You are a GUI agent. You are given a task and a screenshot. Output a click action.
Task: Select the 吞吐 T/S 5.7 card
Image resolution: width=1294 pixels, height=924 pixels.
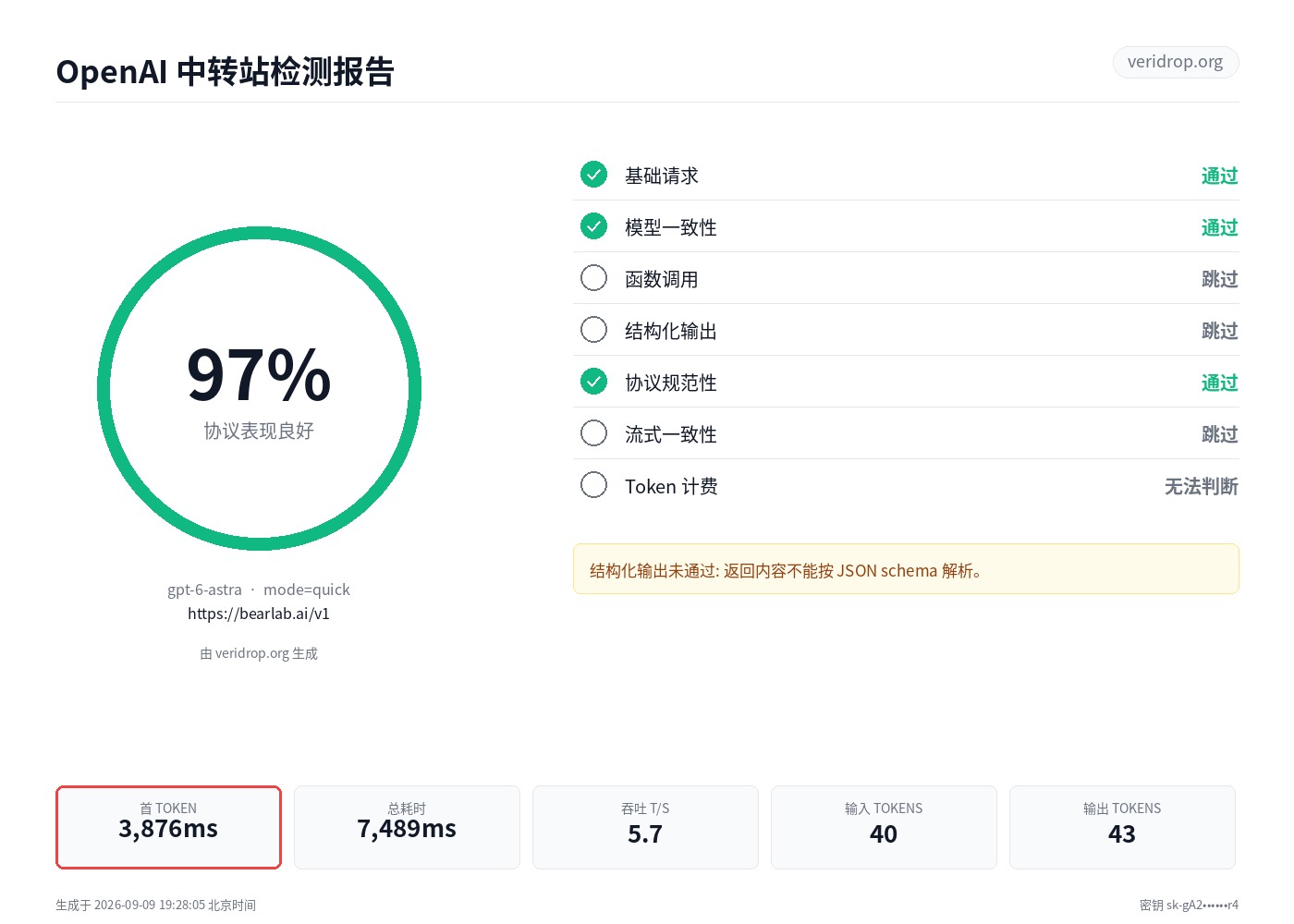tap(645, 827)
